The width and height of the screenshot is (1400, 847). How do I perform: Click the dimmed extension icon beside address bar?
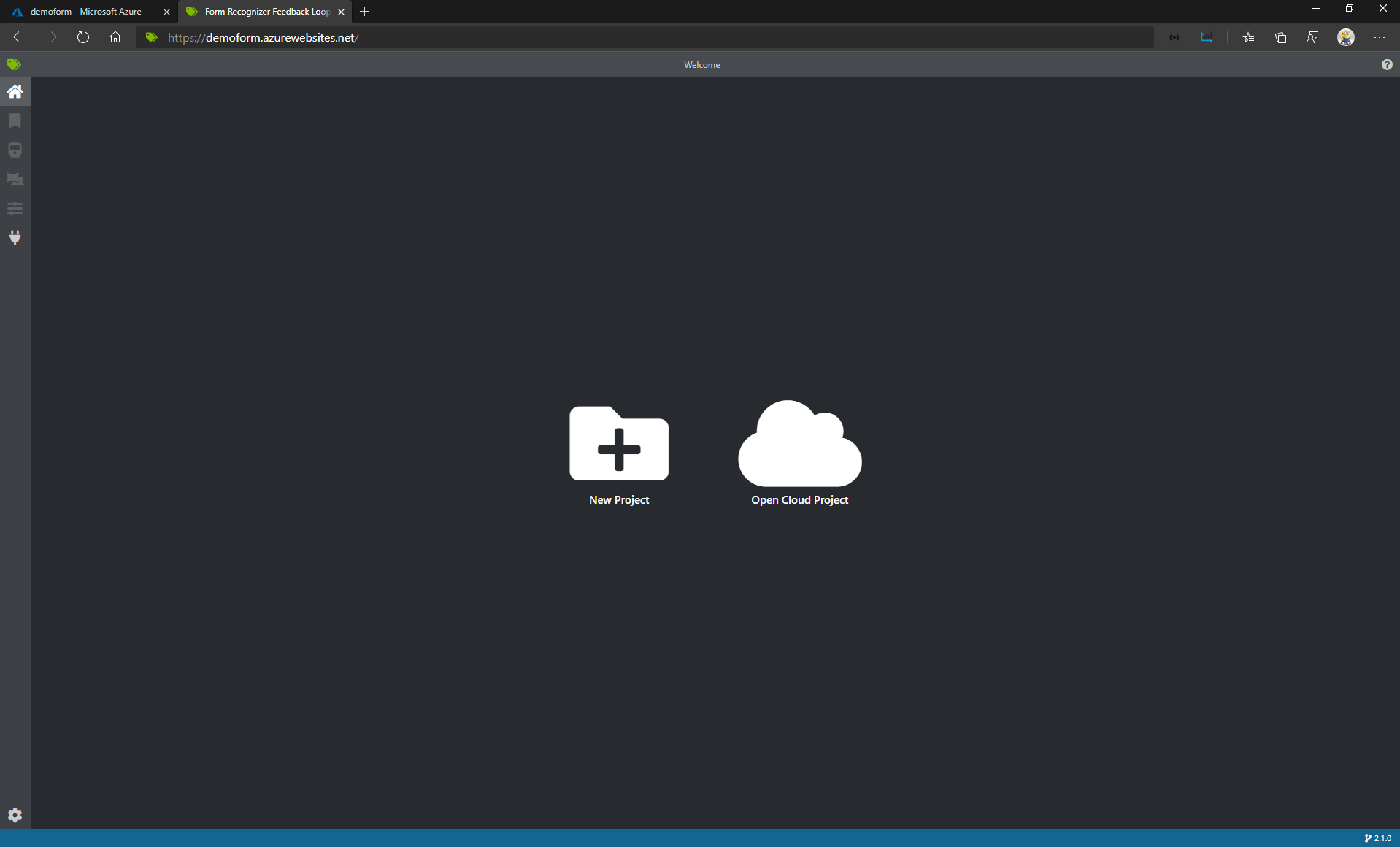1174,37
